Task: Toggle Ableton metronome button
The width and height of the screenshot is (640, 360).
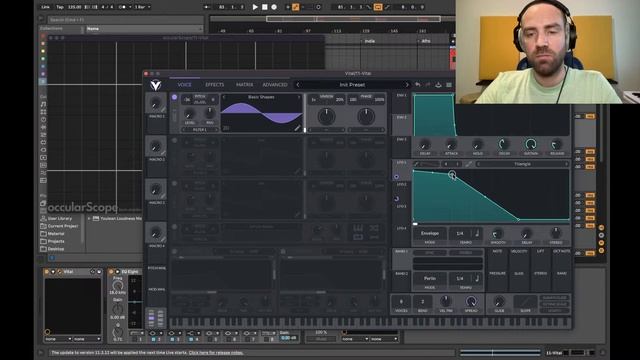Action: pyautogui.click(x=122, y=7)
